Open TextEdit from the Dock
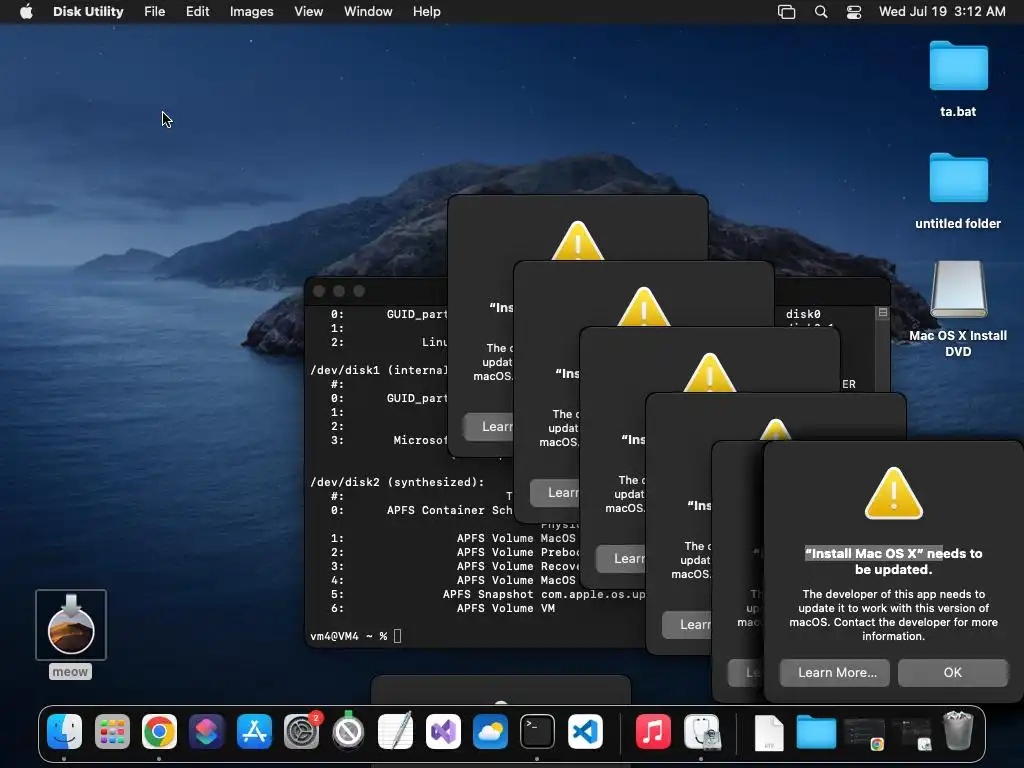 (x=396, y=731)
